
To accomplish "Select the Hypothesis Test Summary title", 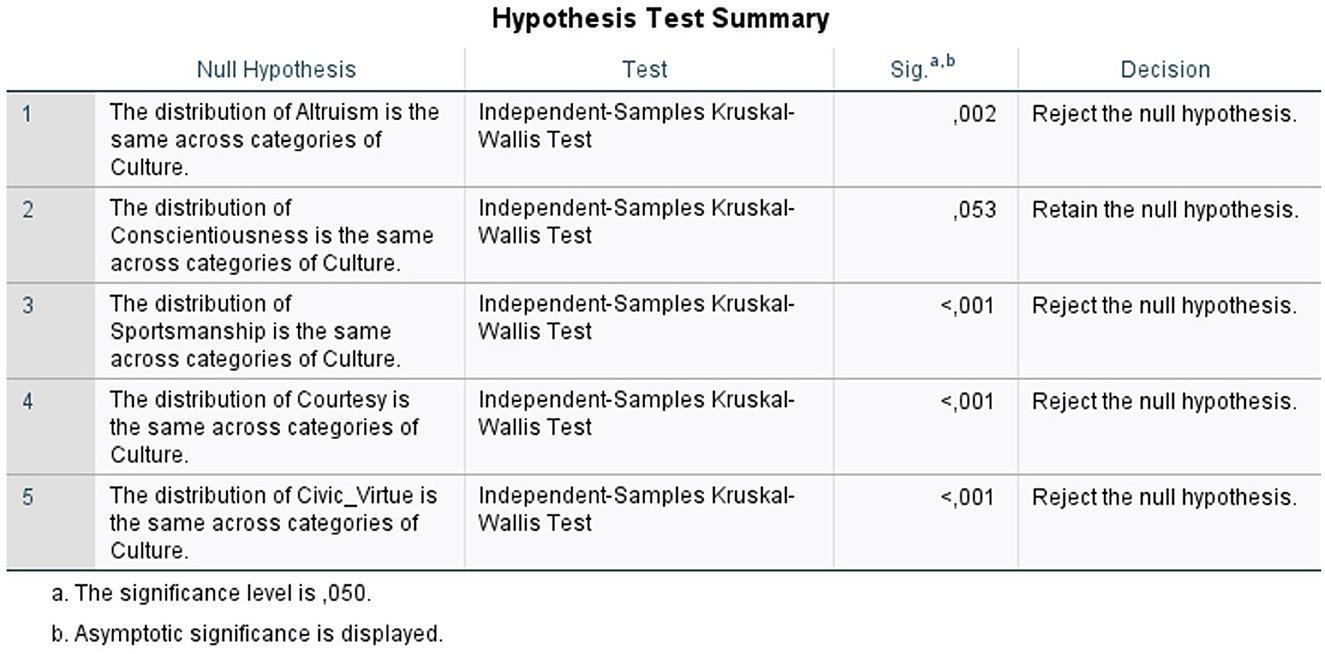I will pos(660,19).
